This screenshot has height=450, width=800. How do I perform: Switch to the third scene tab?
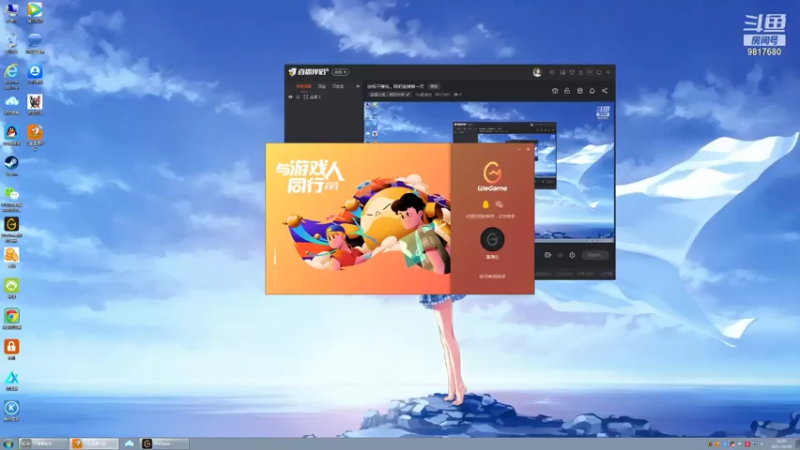click(338, 86)
